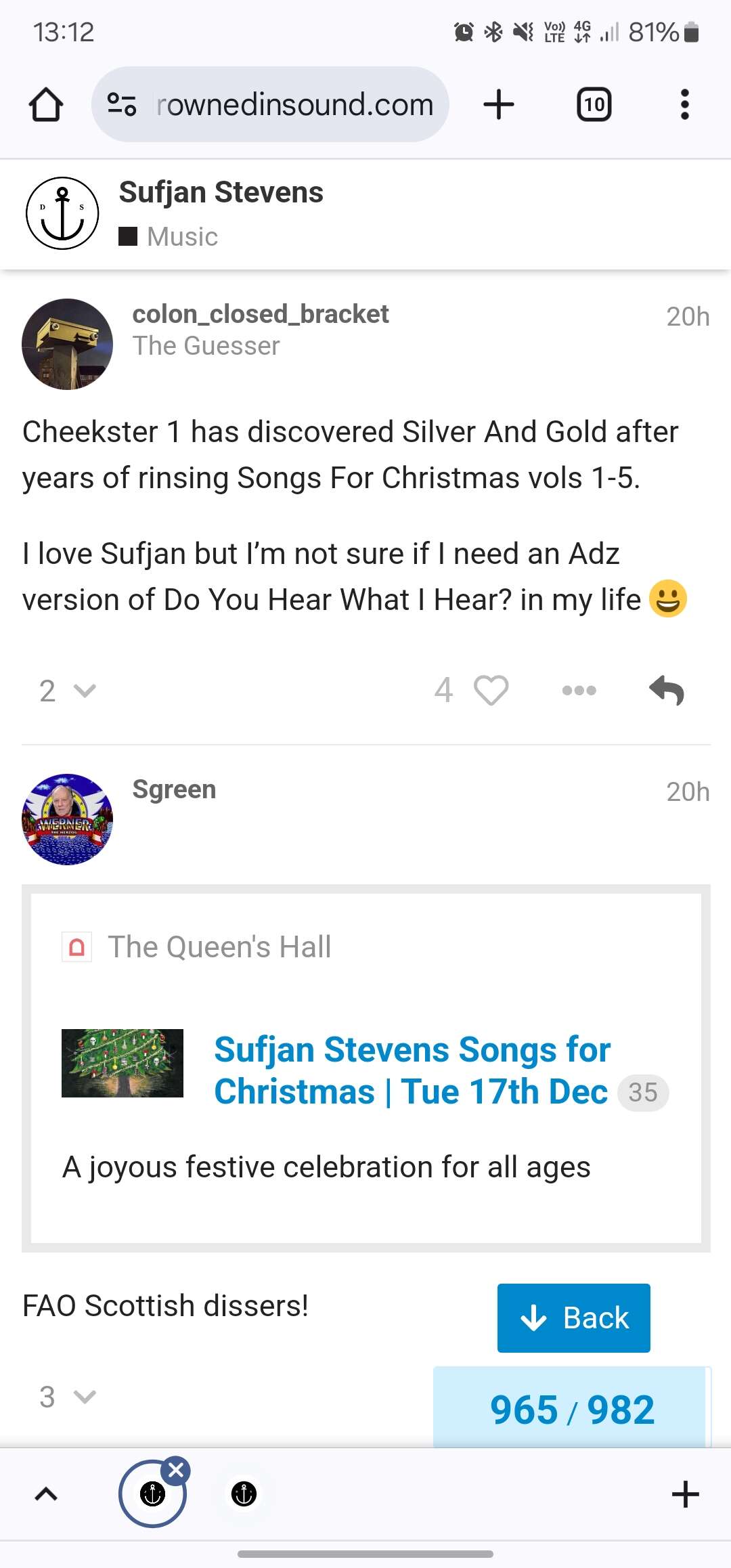Open a new browser tab
Screen dimensions: 731x1568
pyautogui.click(x=499, y=104)
